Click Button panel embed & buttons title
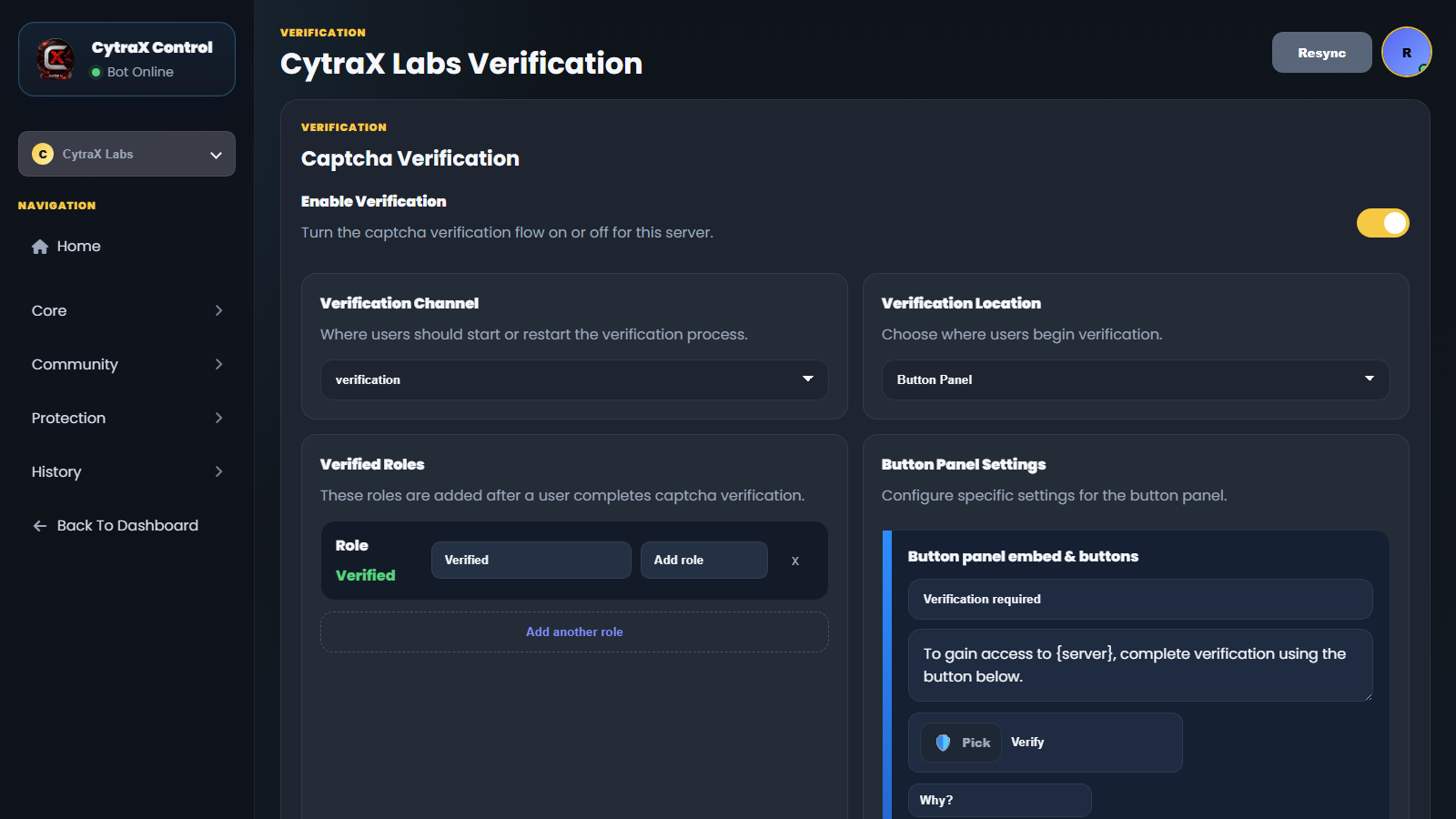This screenshot has height=819, width=1456. coord(1023,557)
